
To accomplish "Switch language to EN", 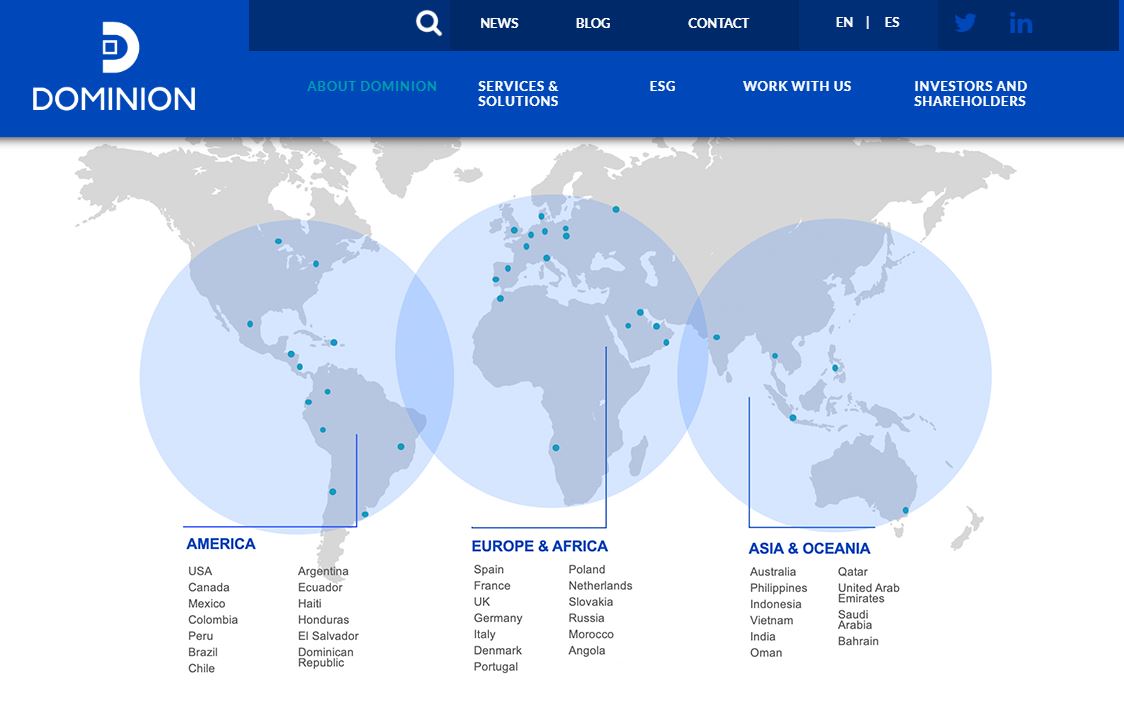I will [x=844, y=22].
